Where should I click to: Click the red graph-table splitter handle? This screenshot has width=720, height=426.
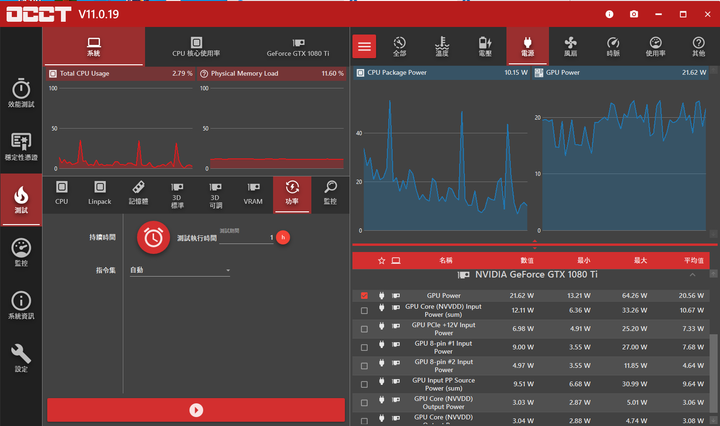point(534,244)
